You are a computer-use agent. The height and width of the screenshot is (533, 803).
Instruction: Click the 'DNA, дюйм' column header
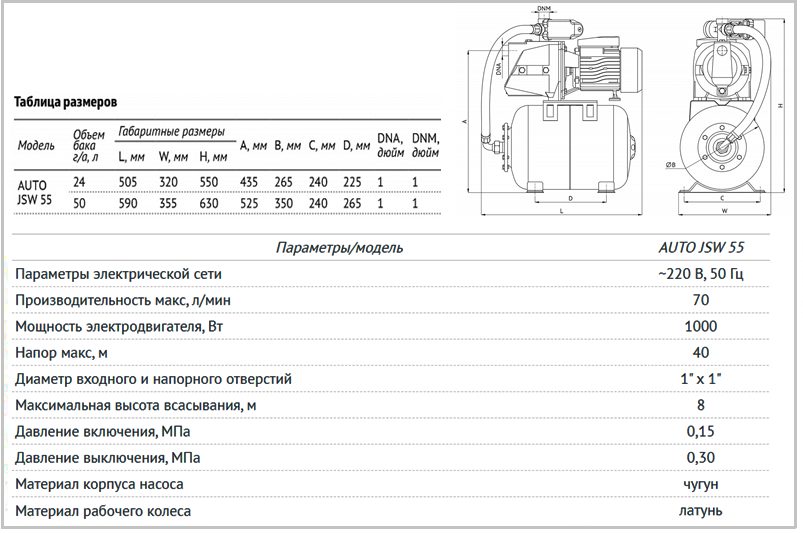pos(391,145)
